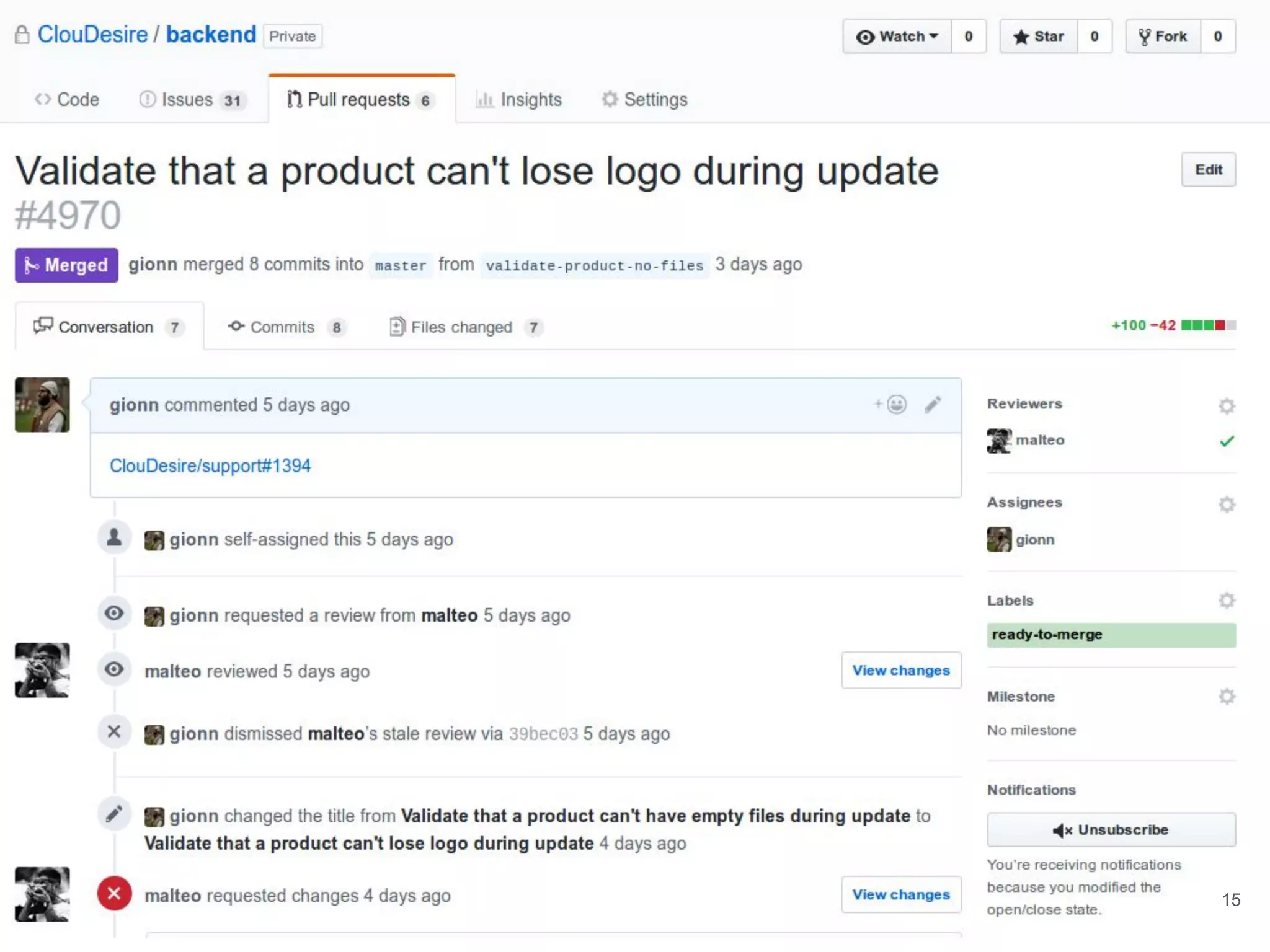This screenshot has width=1270, height=952.
Task: Click the add reaction smiley icon
Action: (x=895, y=405)
